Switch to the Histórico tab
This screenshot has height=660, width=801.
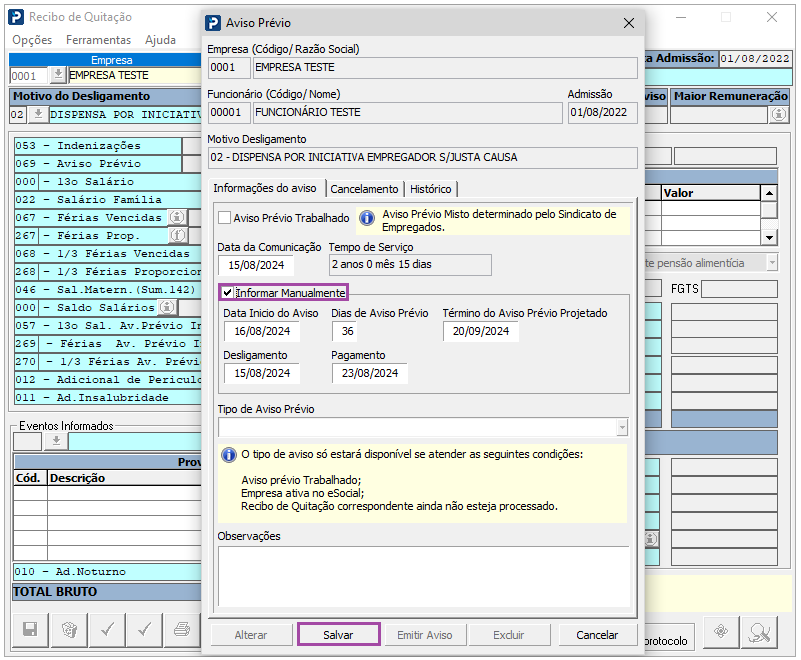pos(431,189)
